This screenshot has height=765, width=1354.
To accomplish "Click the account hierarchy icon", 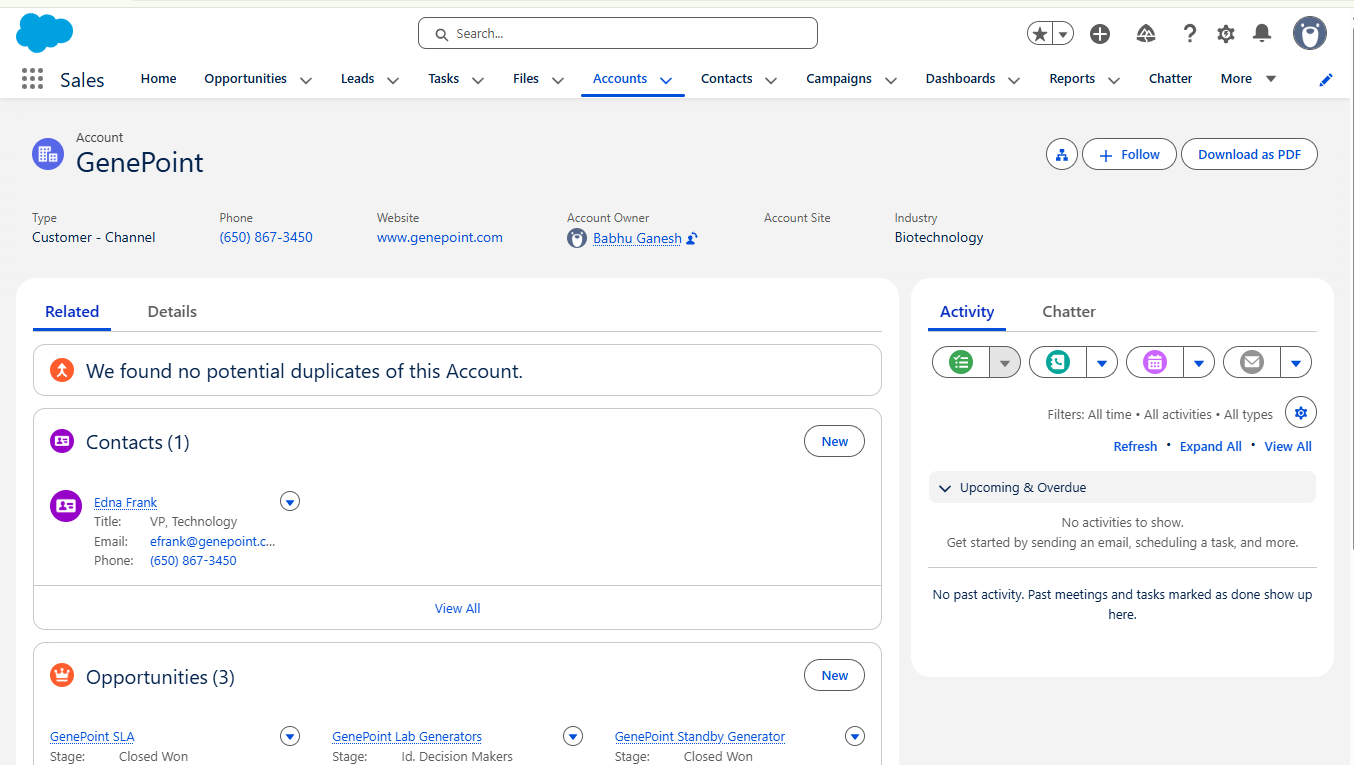I will (x=1061, y=155).
